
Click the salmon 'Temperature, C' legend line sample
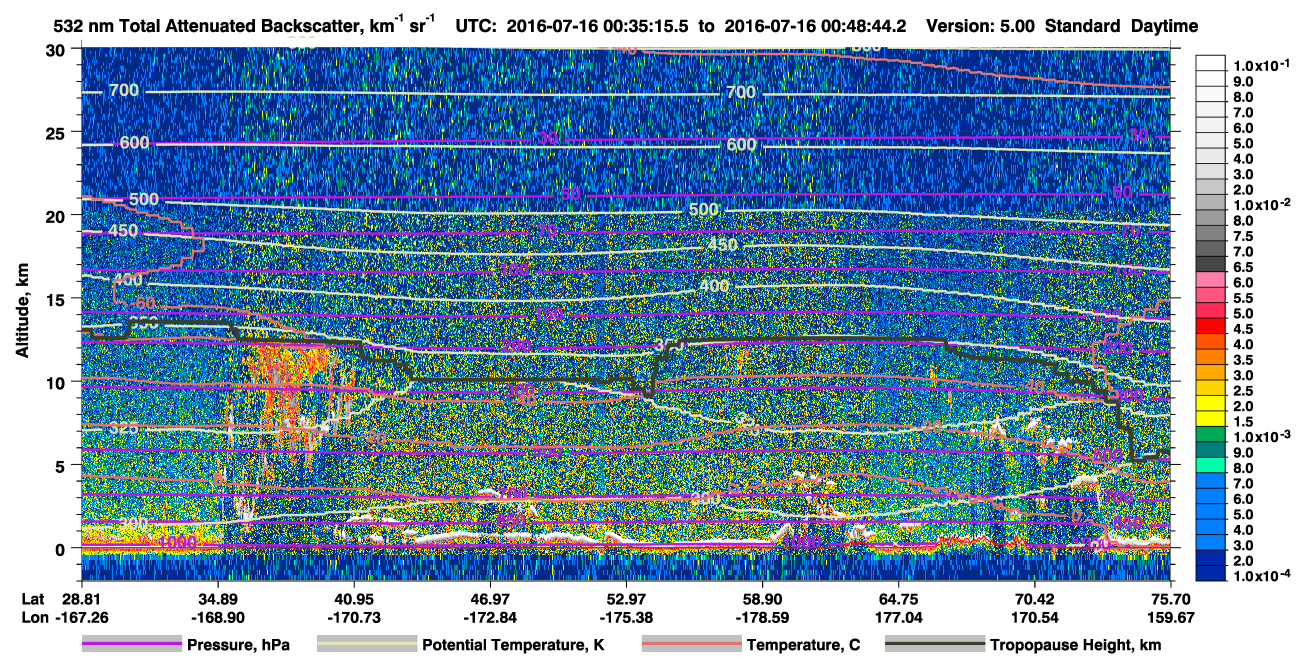[x=692, y=645]
